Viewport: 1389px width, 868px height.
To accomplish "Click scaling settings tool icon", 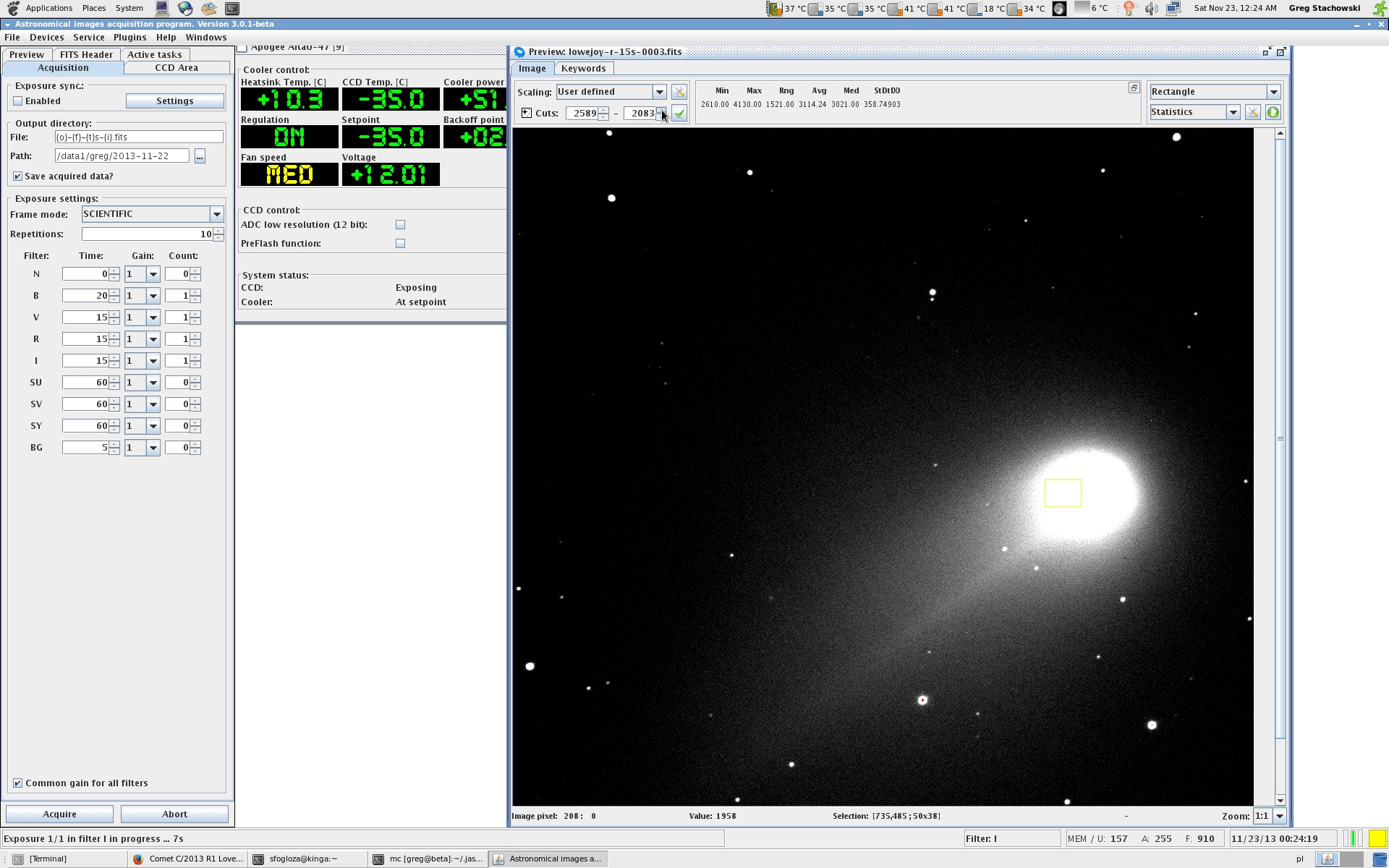I will point(679,92).
